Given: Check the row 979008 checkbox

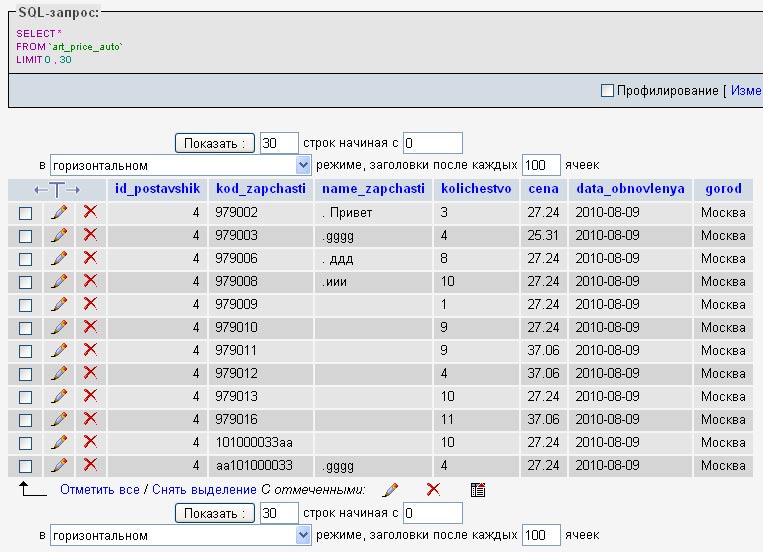Looking at the screenshot, I should pos(25,282).
